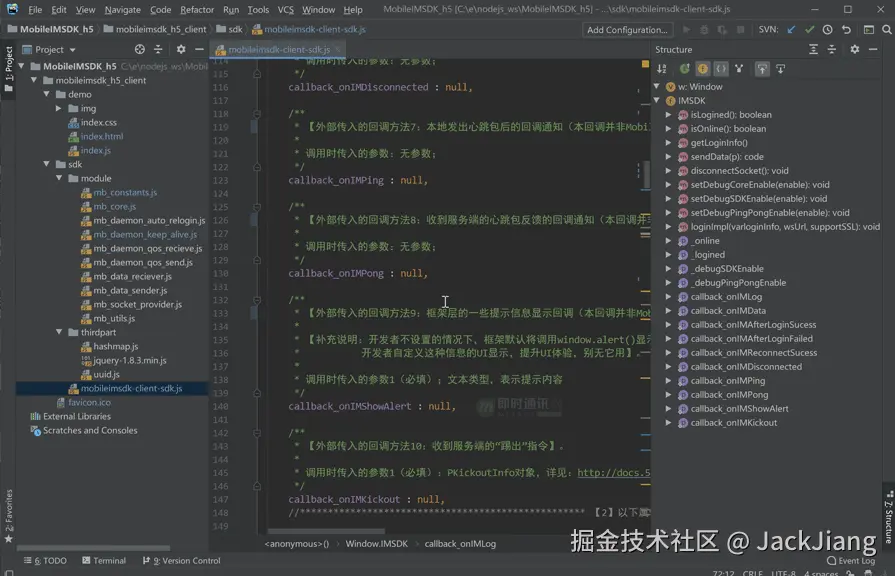895x576 pixels.
Task: Toggle Autoscroll from Source in Structure toolbar
Action: 781,69
